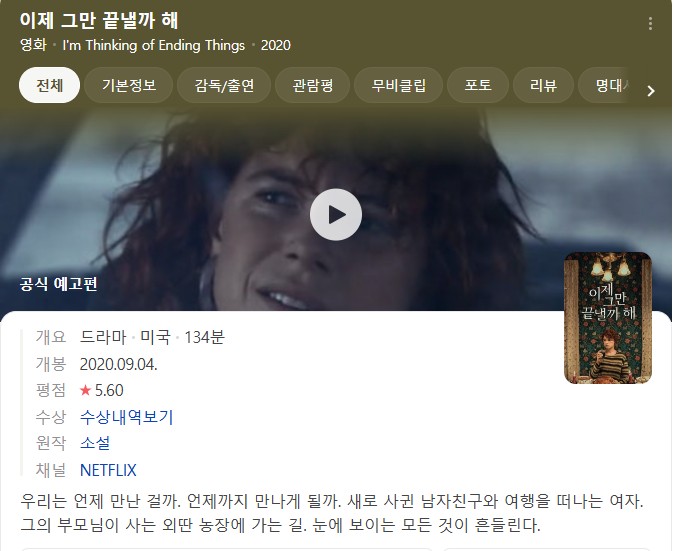Viewport: 674px width, 551px height.
Task: Open the movie poster thumbnail
Action: (x=608, y=318)
